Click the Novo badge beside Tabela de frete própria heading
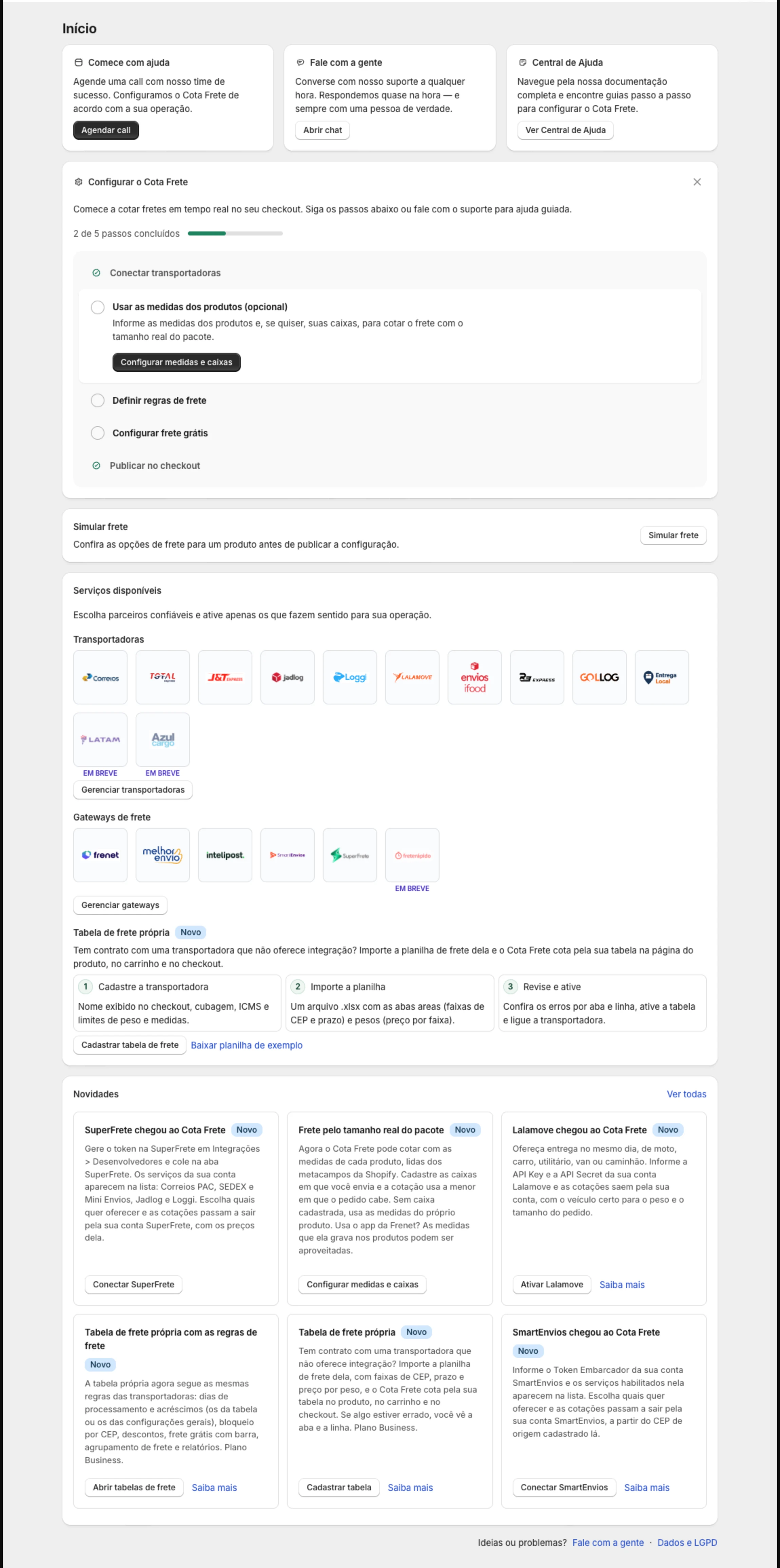780x1568 pixels. (x=191, y=932)
